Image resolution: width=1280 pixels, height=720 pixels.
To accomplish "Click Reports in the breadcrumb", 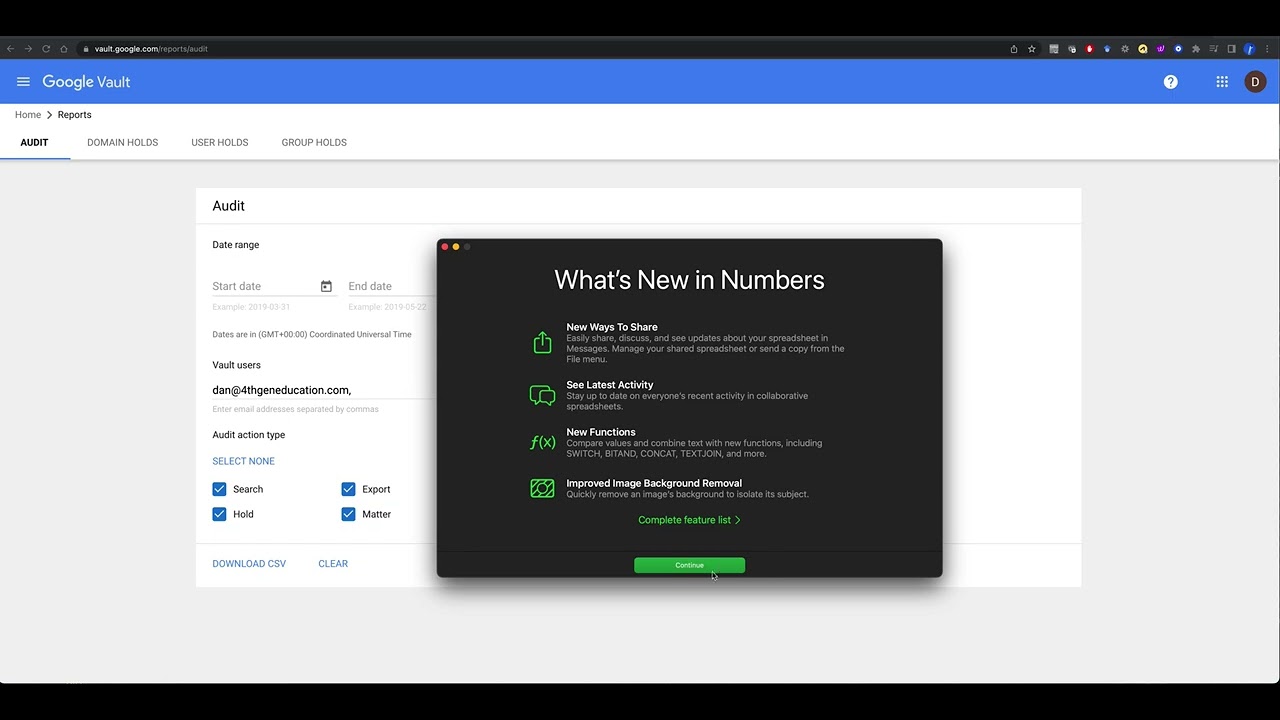I will click(x=74, y=115).
